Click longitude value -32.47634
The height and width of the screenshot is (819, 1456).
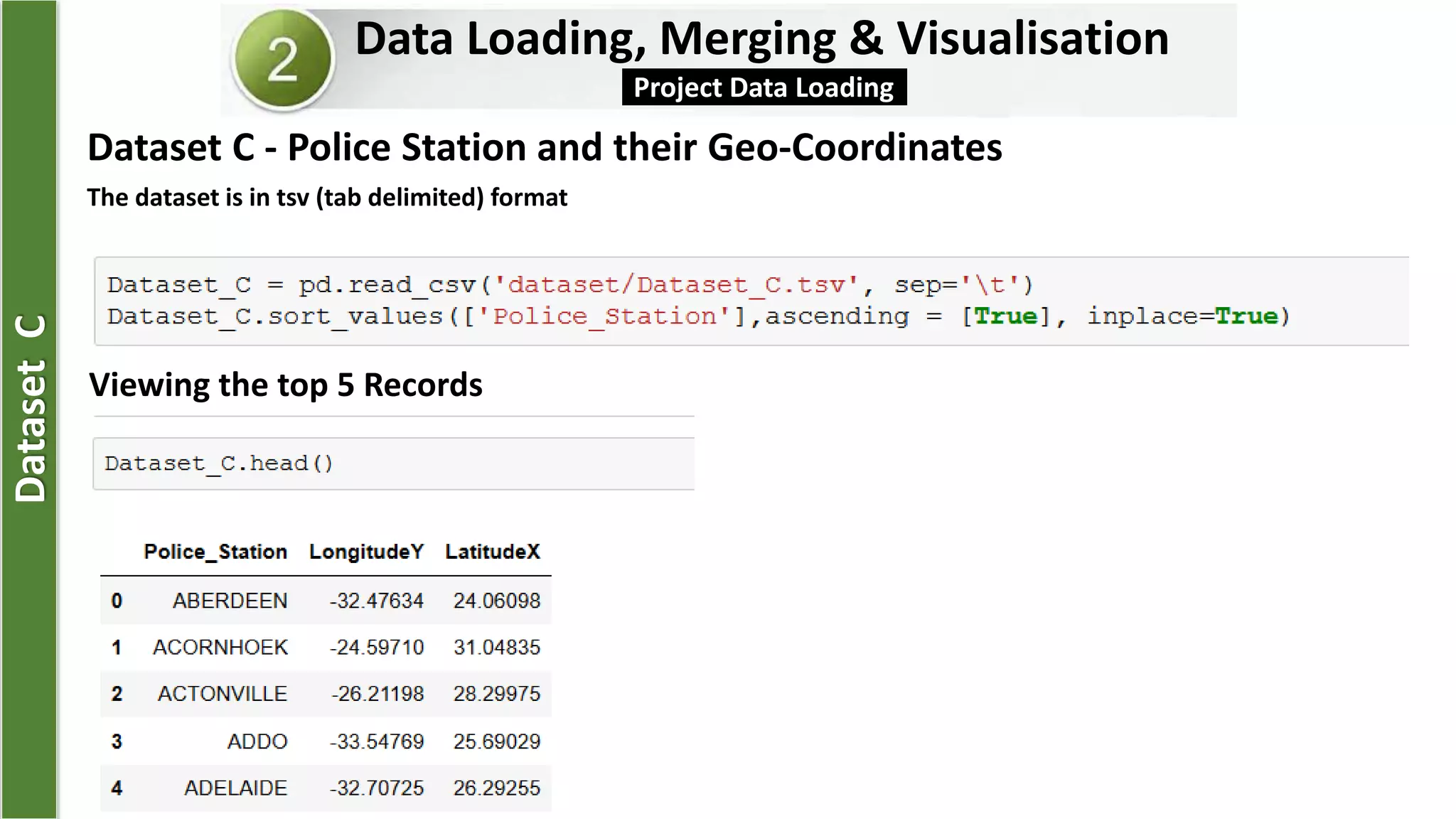pos(376,601)
